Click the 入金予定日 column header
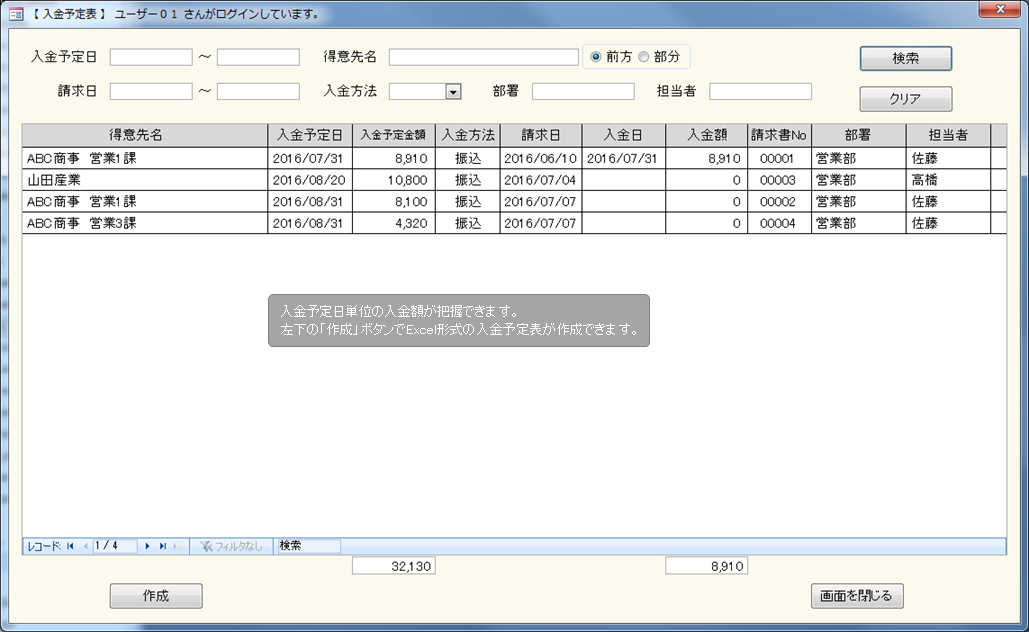The image size is (1029, 632). (310, 135)
